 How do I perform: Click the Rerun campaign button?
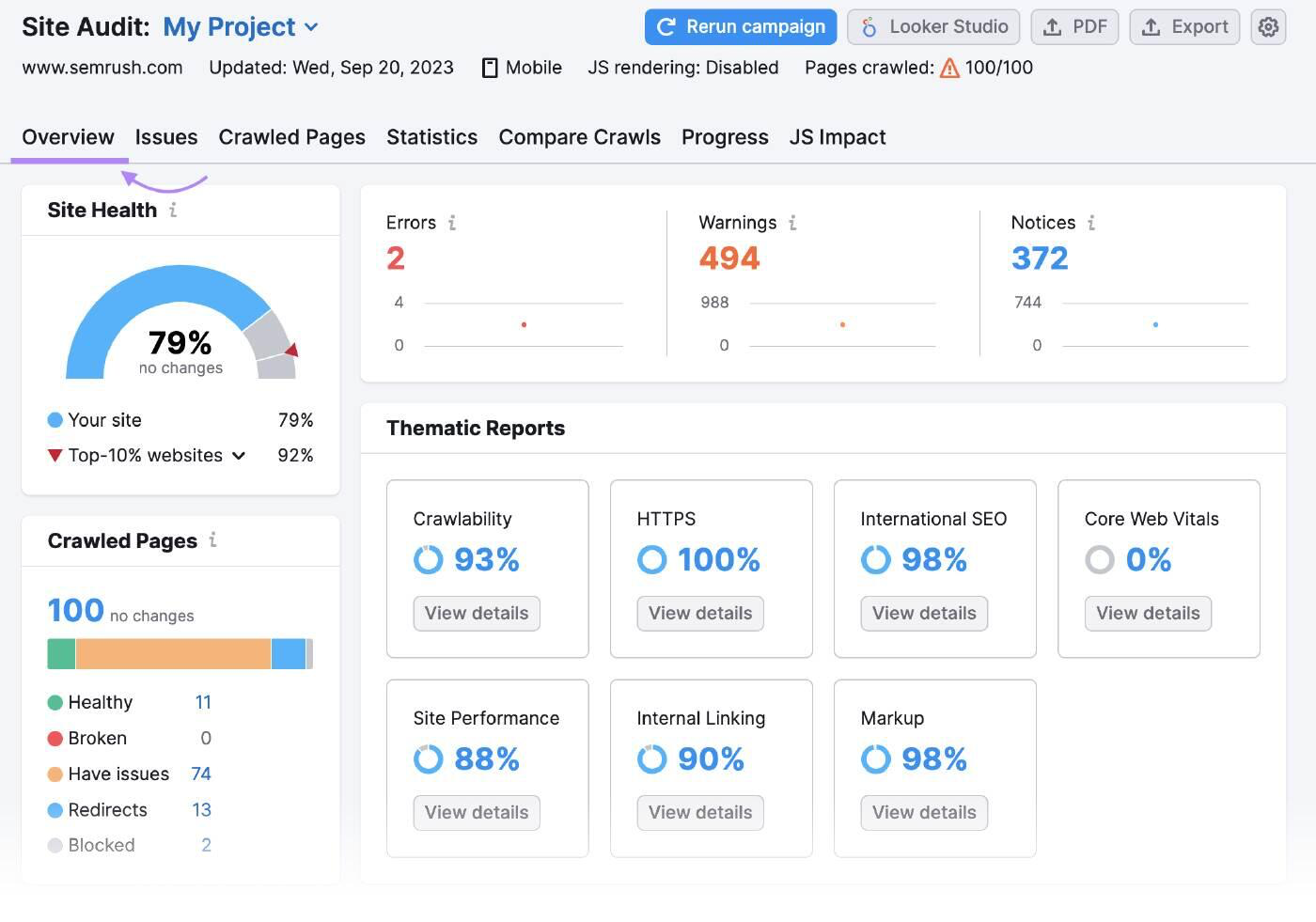pos(741,27)
